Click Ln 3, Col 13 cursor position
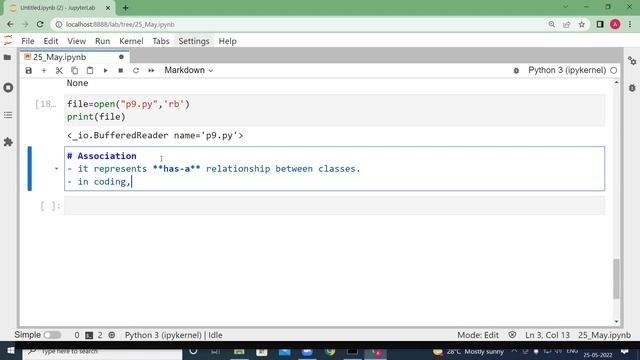This screenshot has width=640, height=360. pyautogui.click(x=547, y=335)
